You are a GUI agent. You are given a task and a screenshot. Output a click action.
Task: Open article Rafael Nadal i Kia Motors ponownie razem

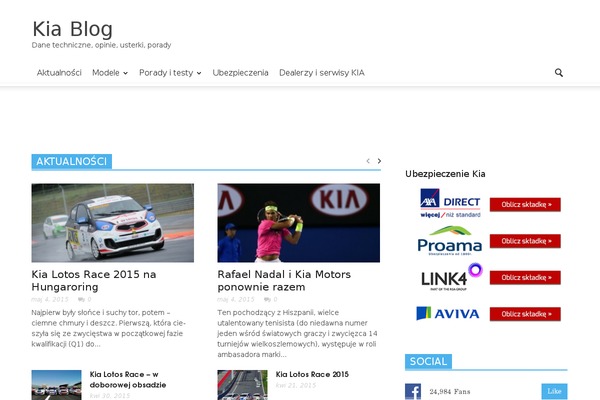pyautogui.click(x=284, y=280)
